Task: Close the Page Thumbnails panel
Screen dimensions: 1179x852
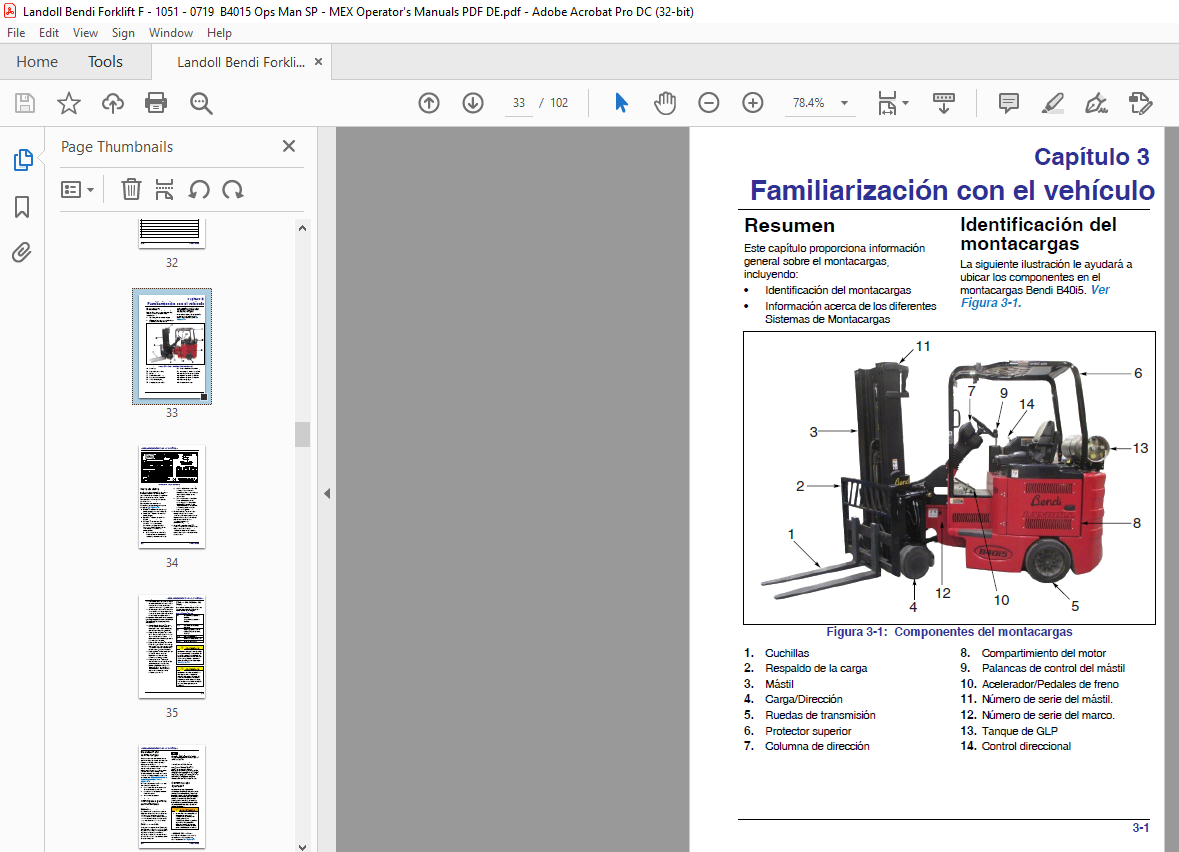Action: click(x=289, y=146)
